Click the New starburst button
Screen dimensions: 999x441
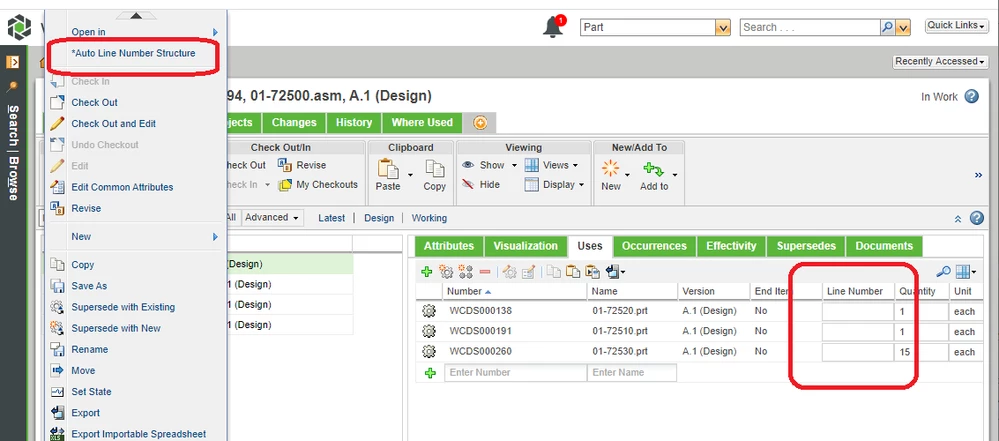click(610, 175)
